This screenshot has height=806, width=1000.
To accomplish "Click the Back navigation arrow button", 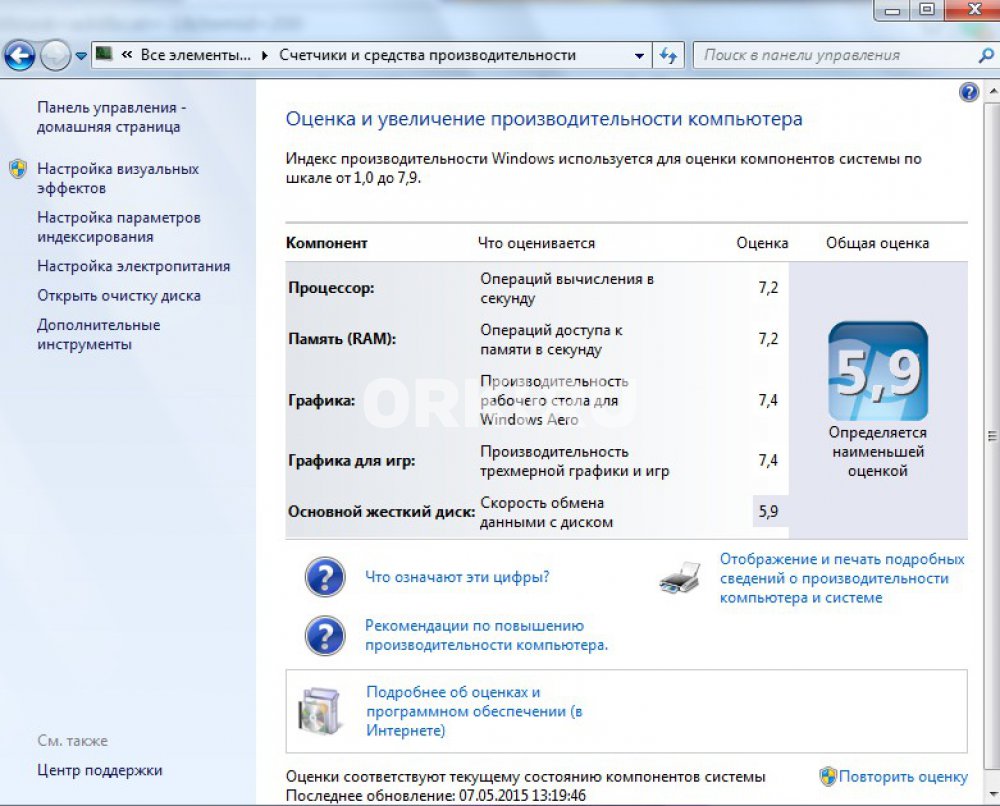I will pyautogui.click(x=19, y=56).
